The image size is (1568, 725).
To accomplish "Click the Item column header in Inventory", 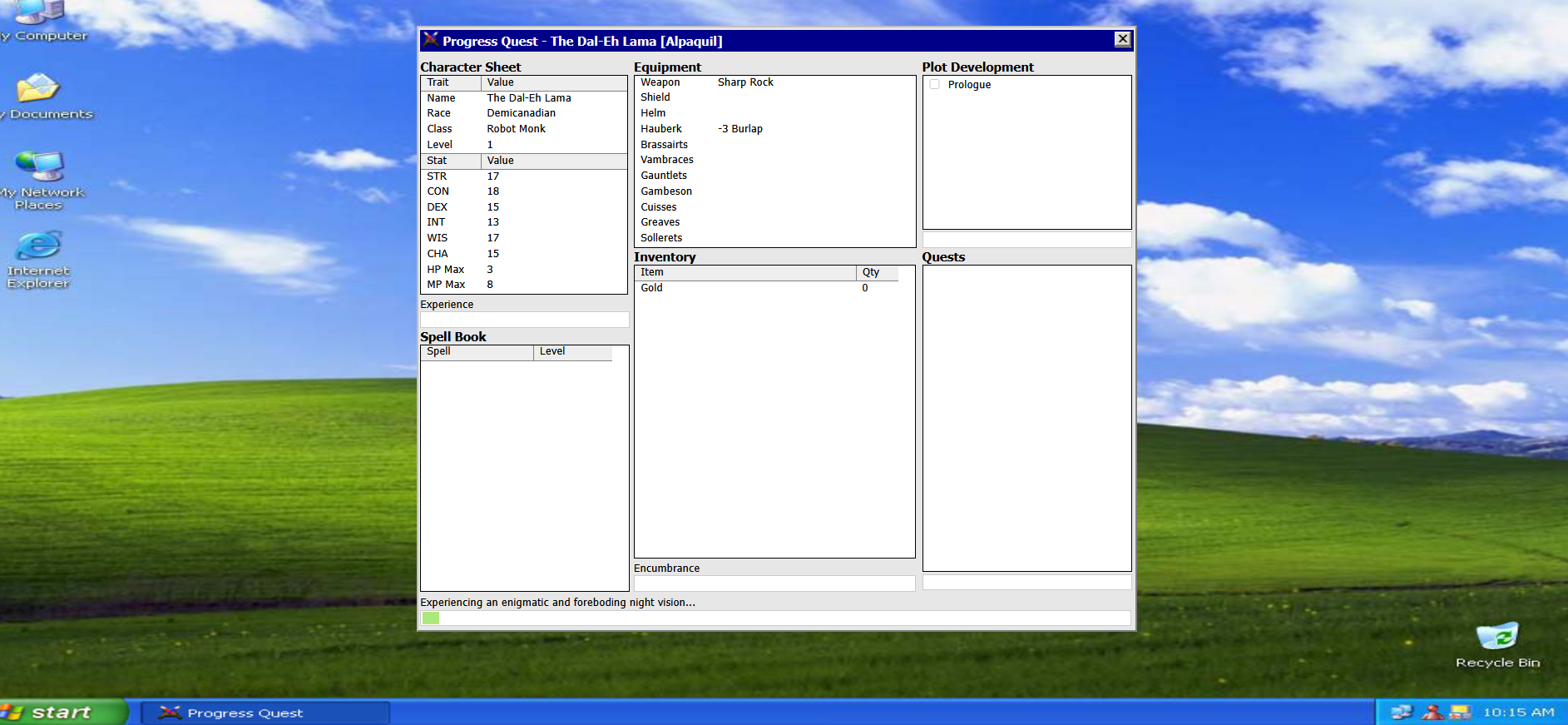I will coord(745,273).
